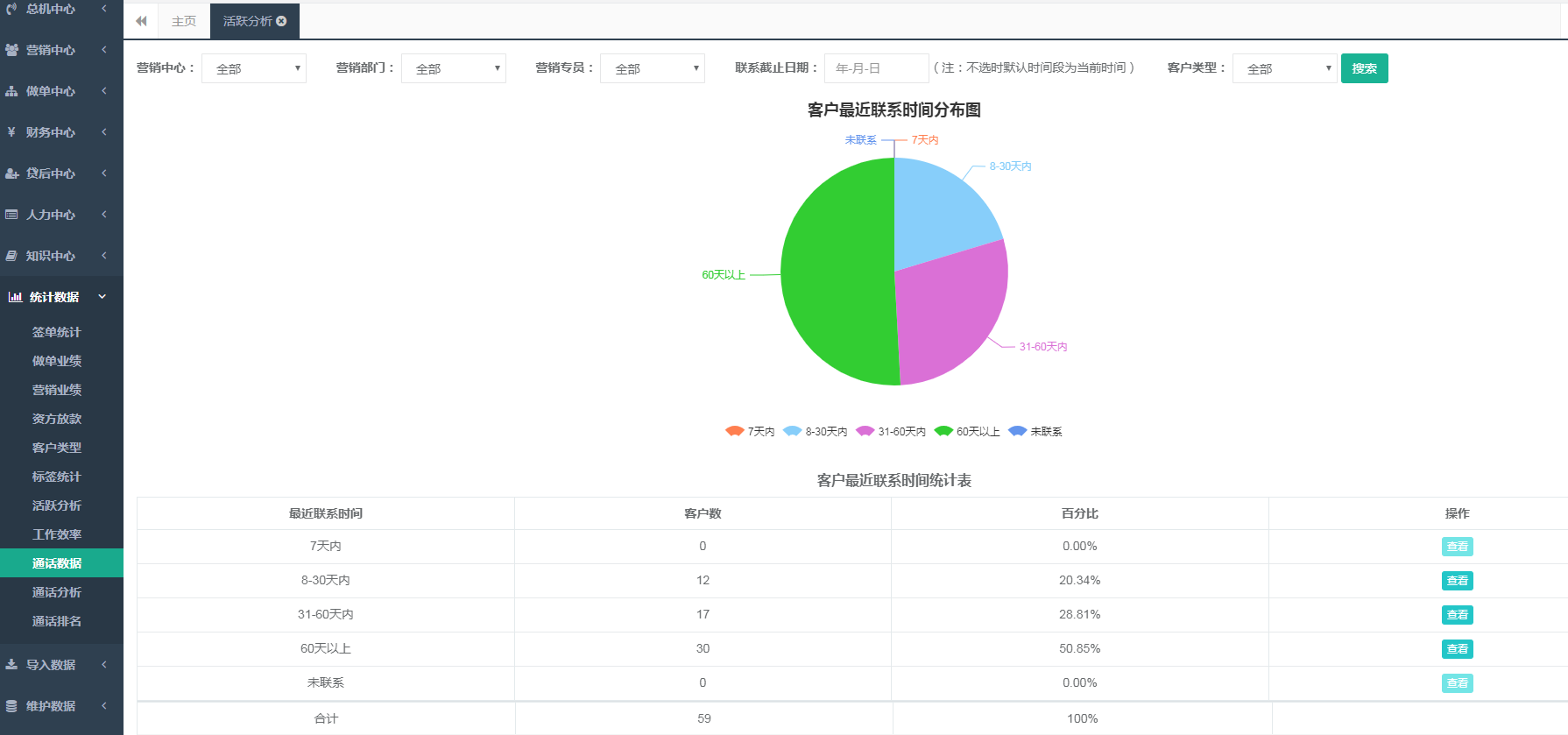Expand the 总机中心 sidebar chevron

[x=104, y=8]
